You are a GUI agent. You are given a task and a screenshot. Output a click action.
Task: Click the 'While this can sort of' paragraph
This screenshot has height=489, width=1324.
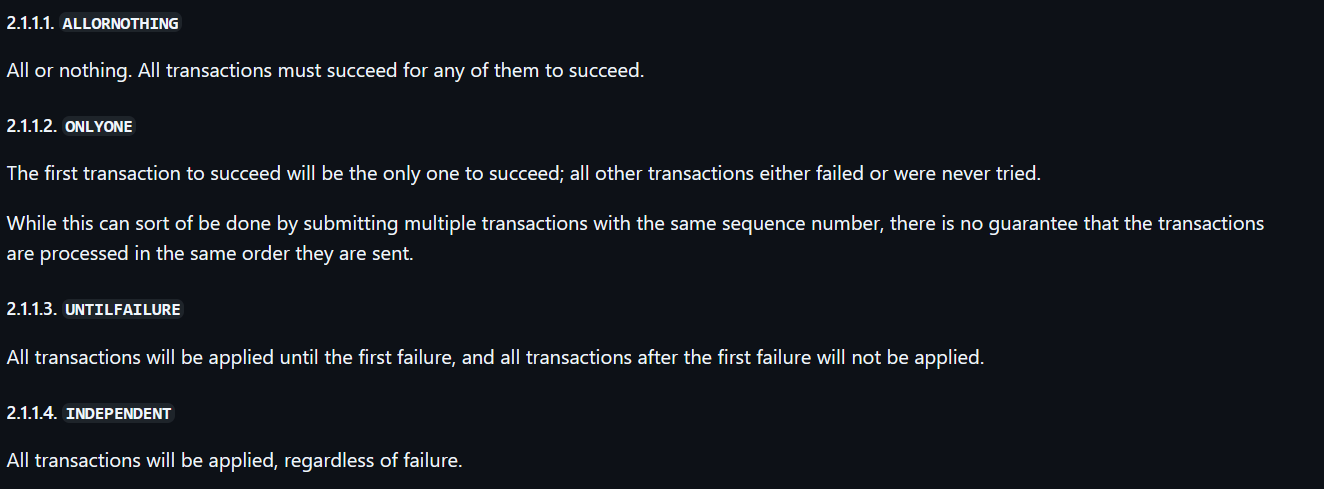(x=636, y=238)
